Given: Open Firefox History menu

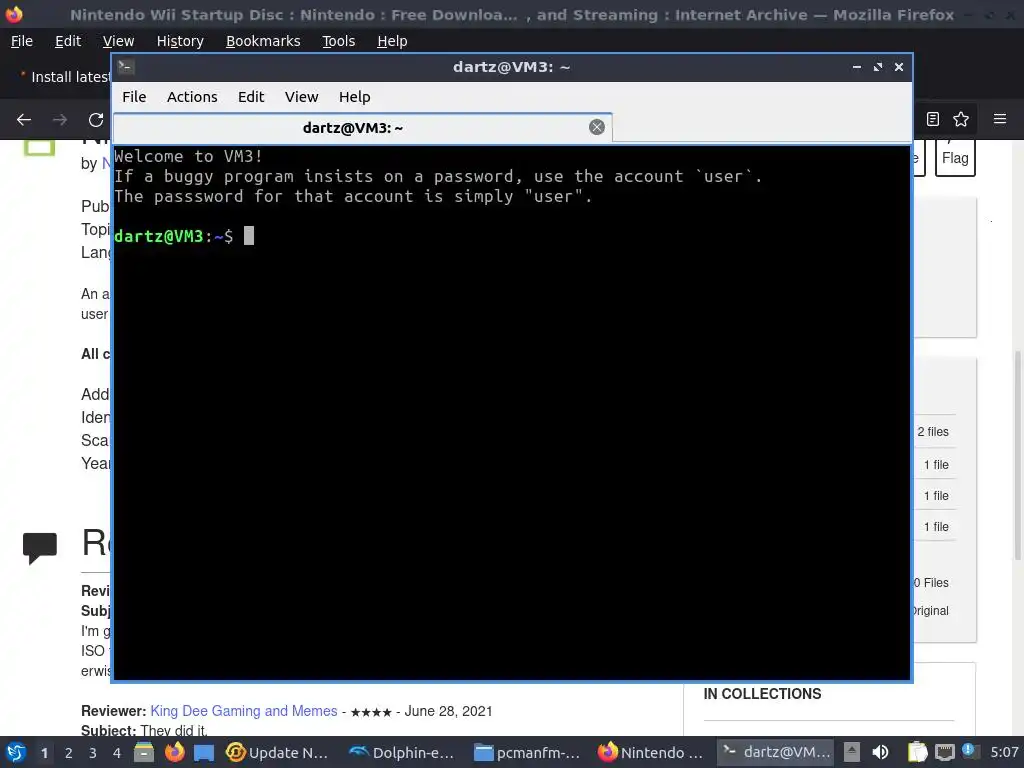Looking at the screenshot, I should 180,41.
